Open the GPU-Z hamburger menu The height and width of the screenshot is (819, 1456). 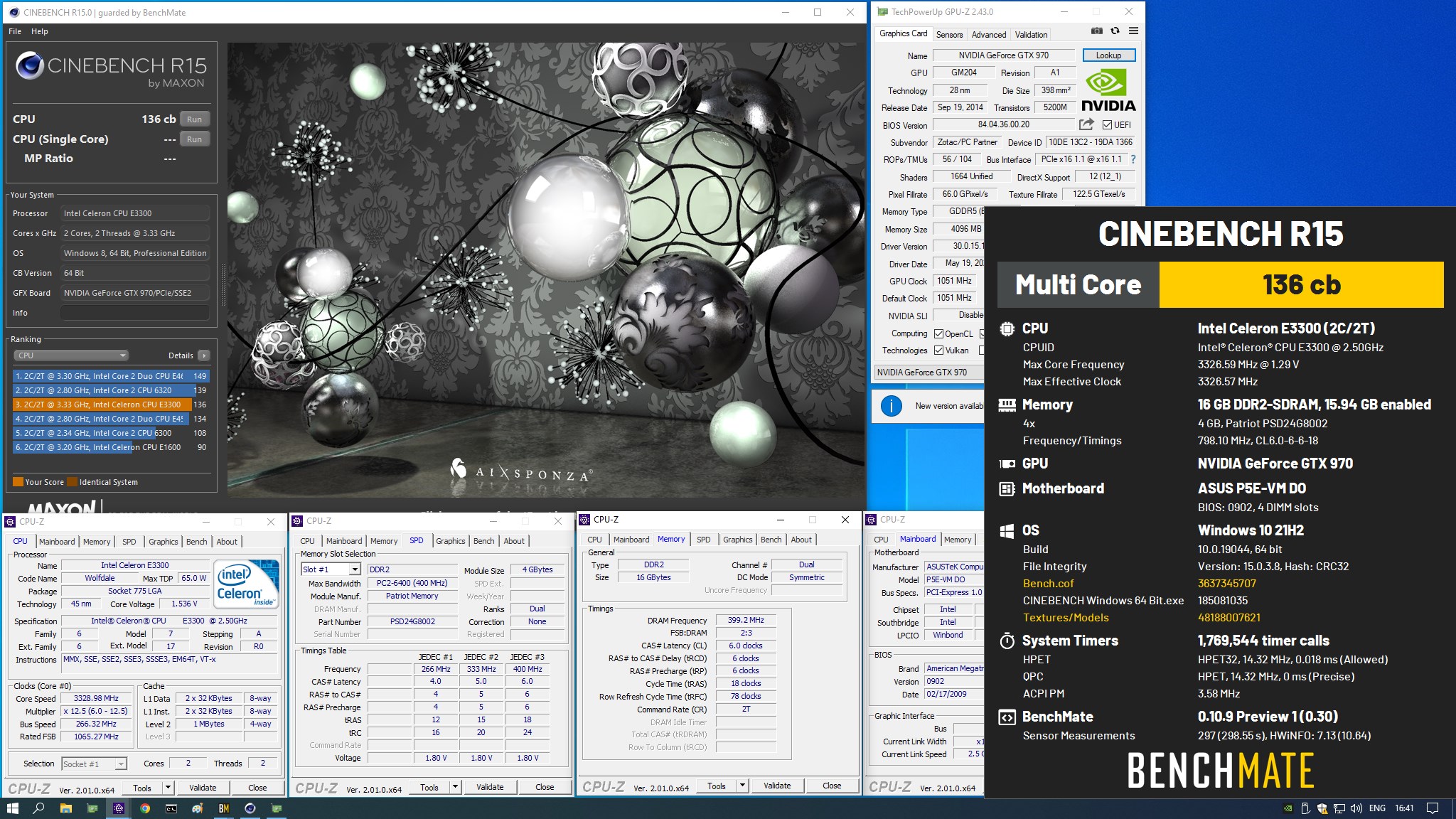coord(1133,31)
